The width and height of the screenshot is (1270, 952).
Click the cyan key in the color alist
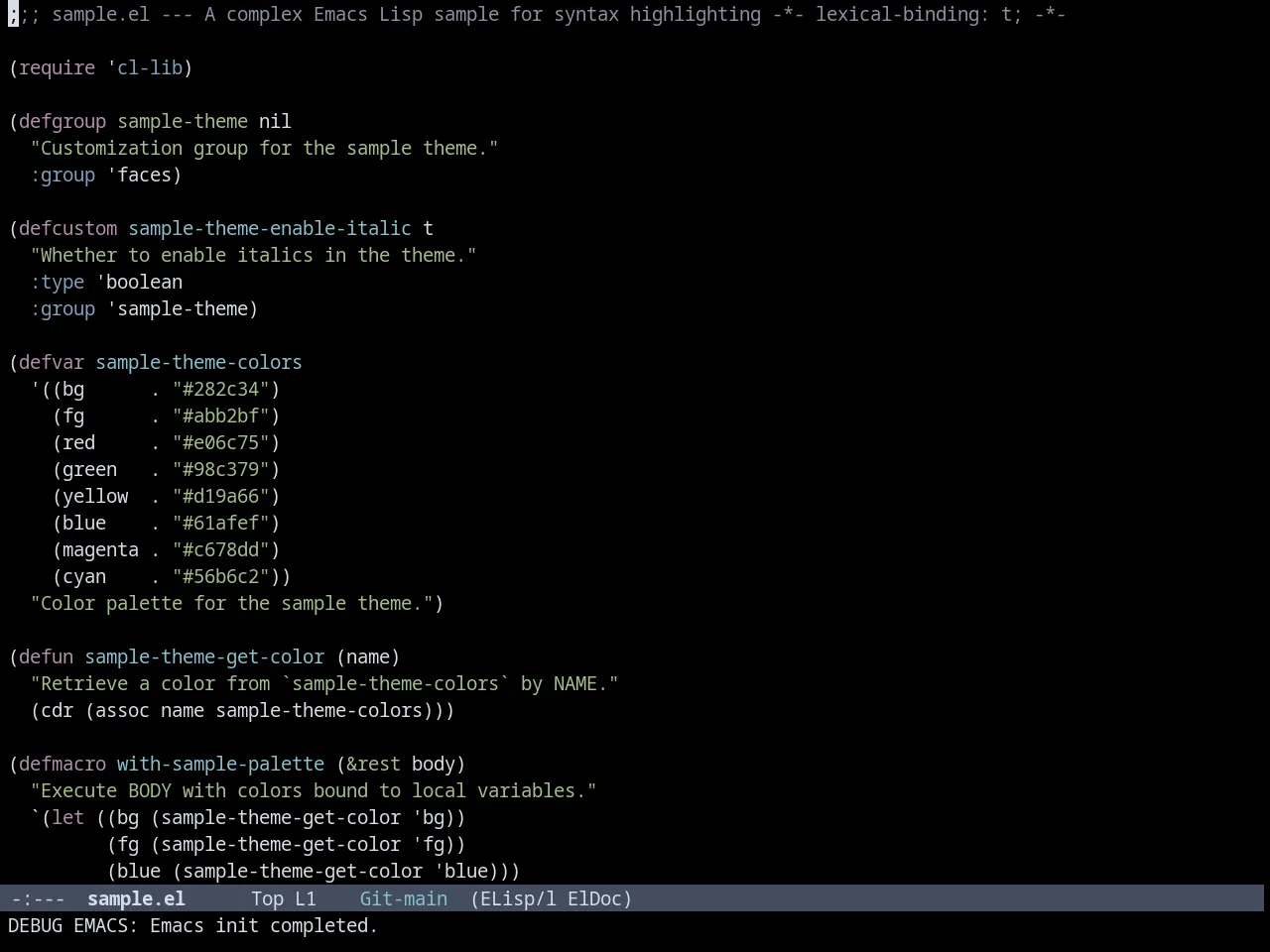click(x=84, y=576)
